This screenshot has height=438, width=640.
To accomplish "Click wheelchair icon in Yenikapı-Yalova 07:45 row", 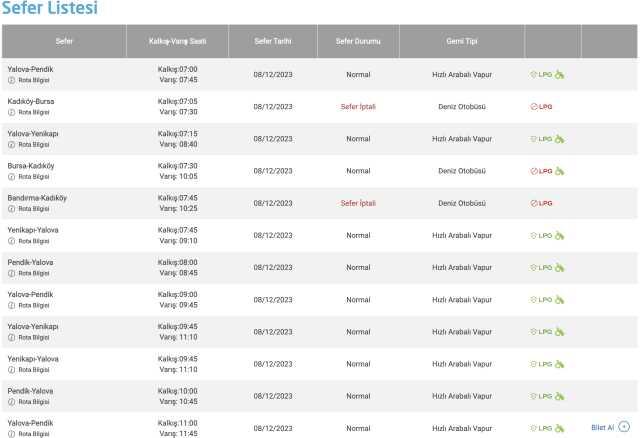I will (560, 235).
